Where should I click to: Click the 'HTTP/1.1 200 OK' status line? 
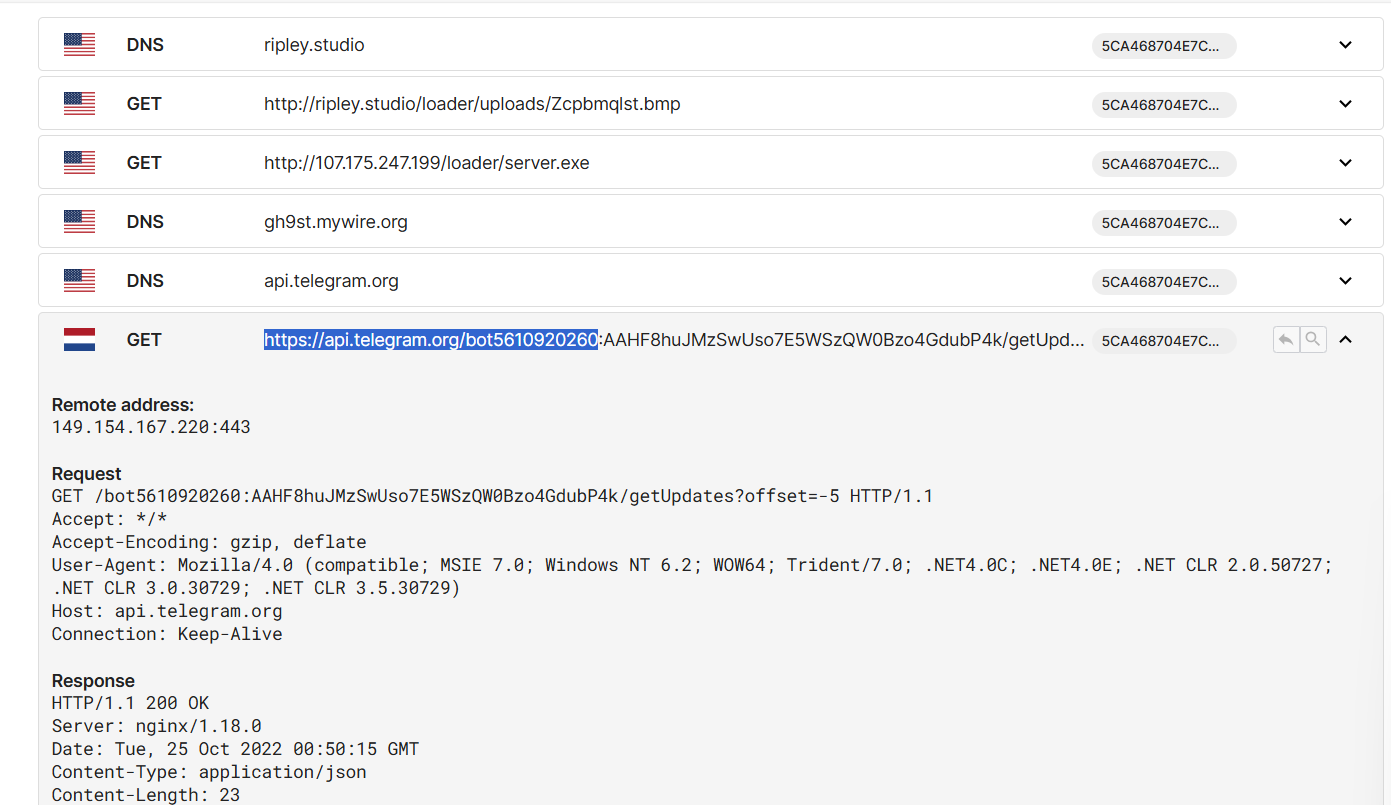[x=131, y=703]
